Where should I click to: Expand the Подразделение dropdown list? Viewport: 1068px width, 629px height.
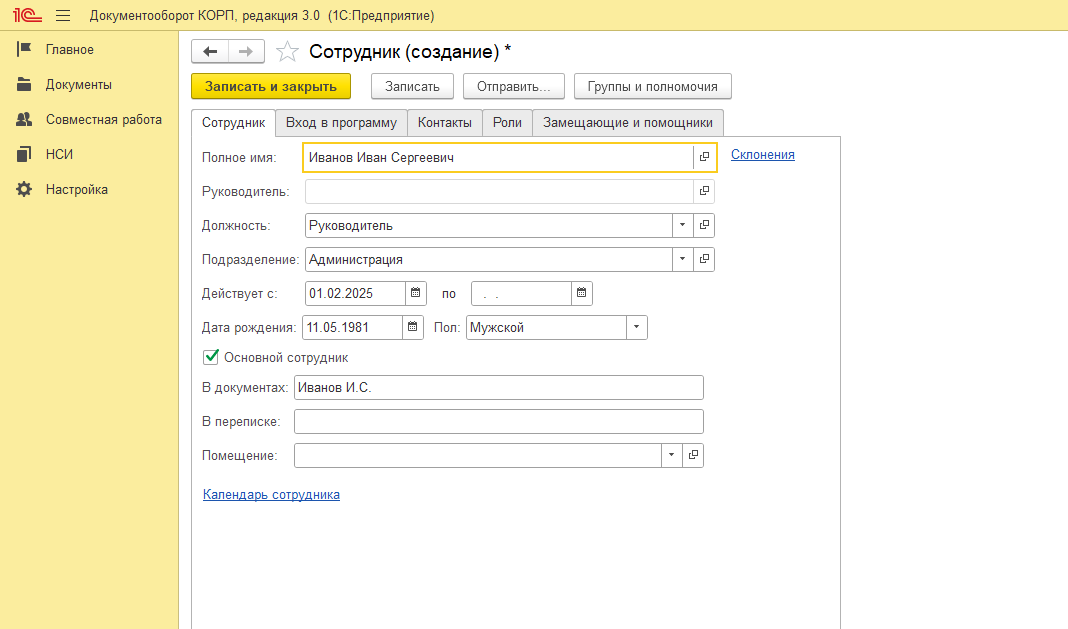(x=682, y=259)
